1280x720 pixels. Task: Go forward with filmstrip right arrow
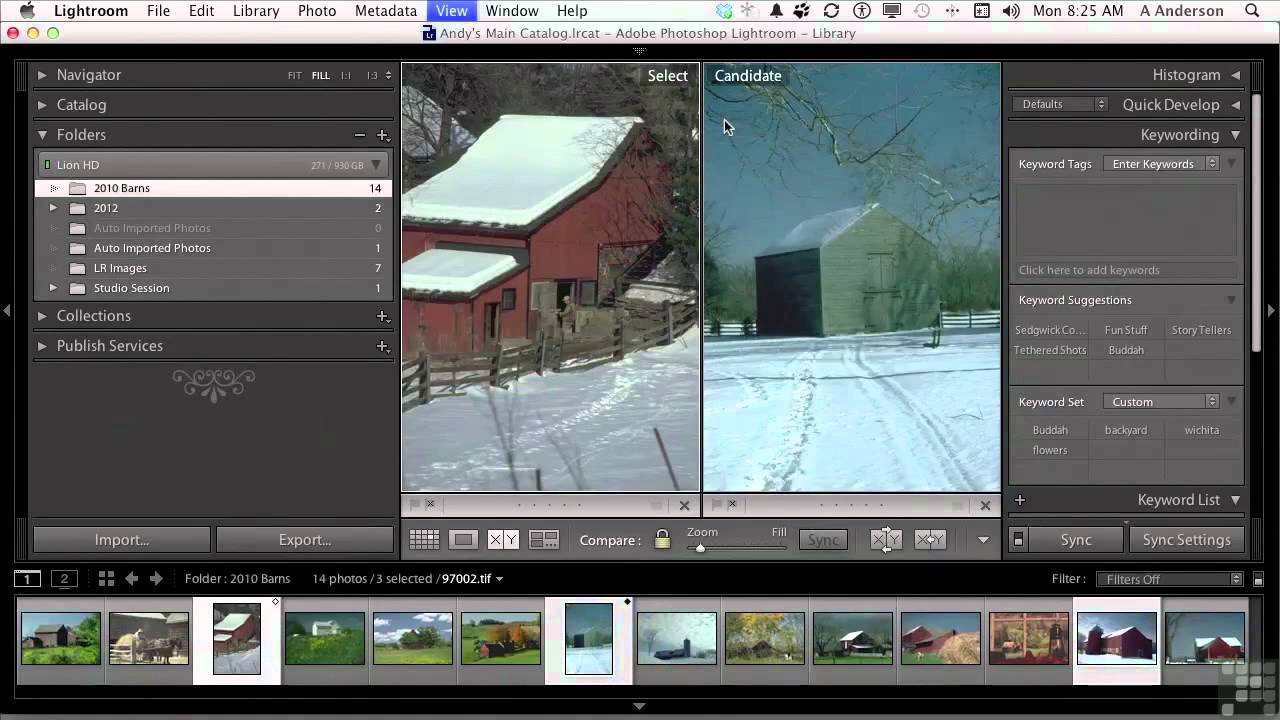156,578
